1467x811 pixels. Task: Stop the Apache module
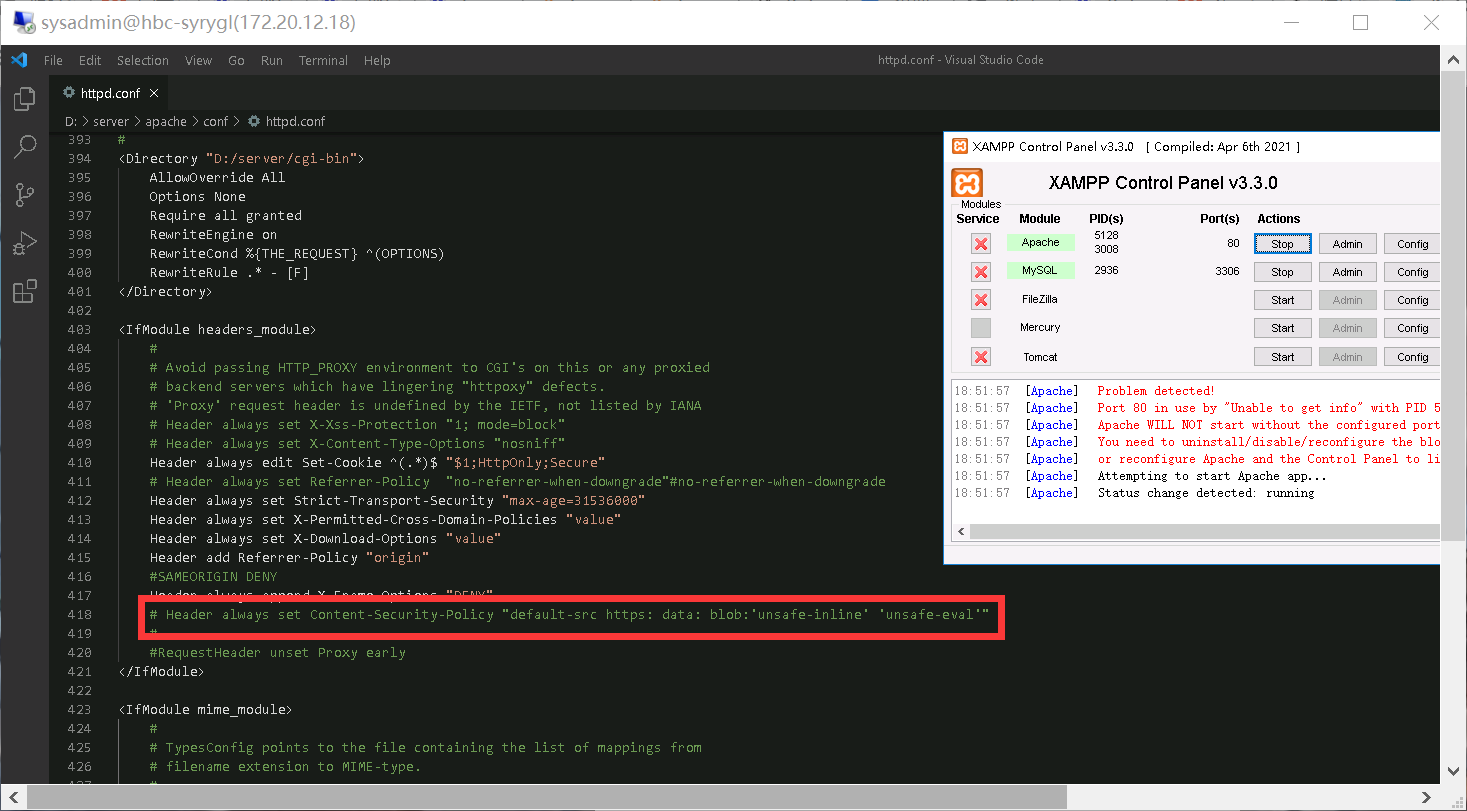1282,244
